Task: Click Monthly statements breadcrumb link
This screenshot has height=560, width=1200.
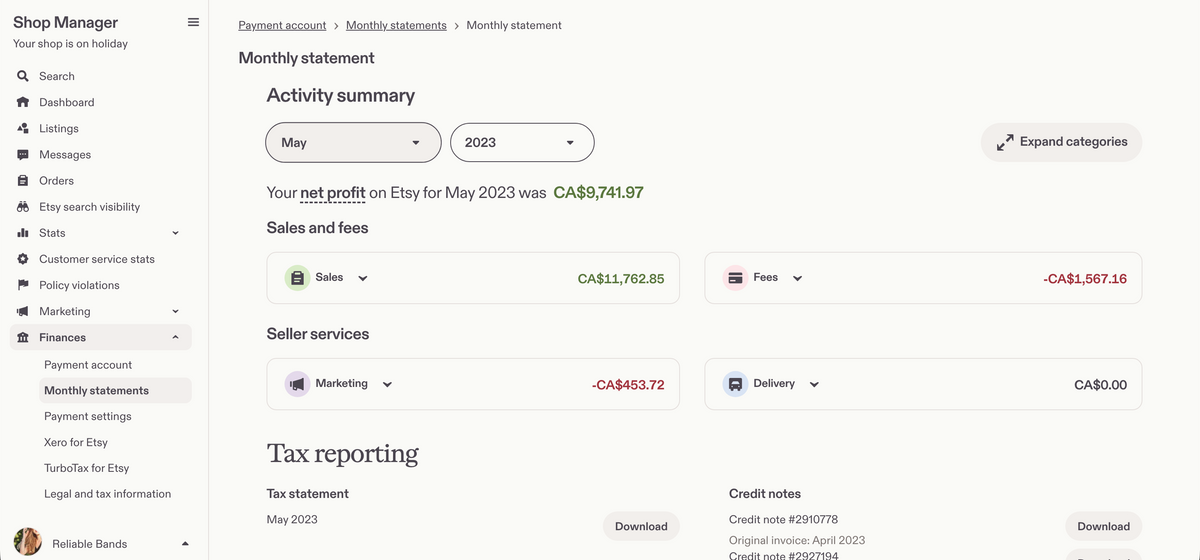Action: click(x=396, y=25)
